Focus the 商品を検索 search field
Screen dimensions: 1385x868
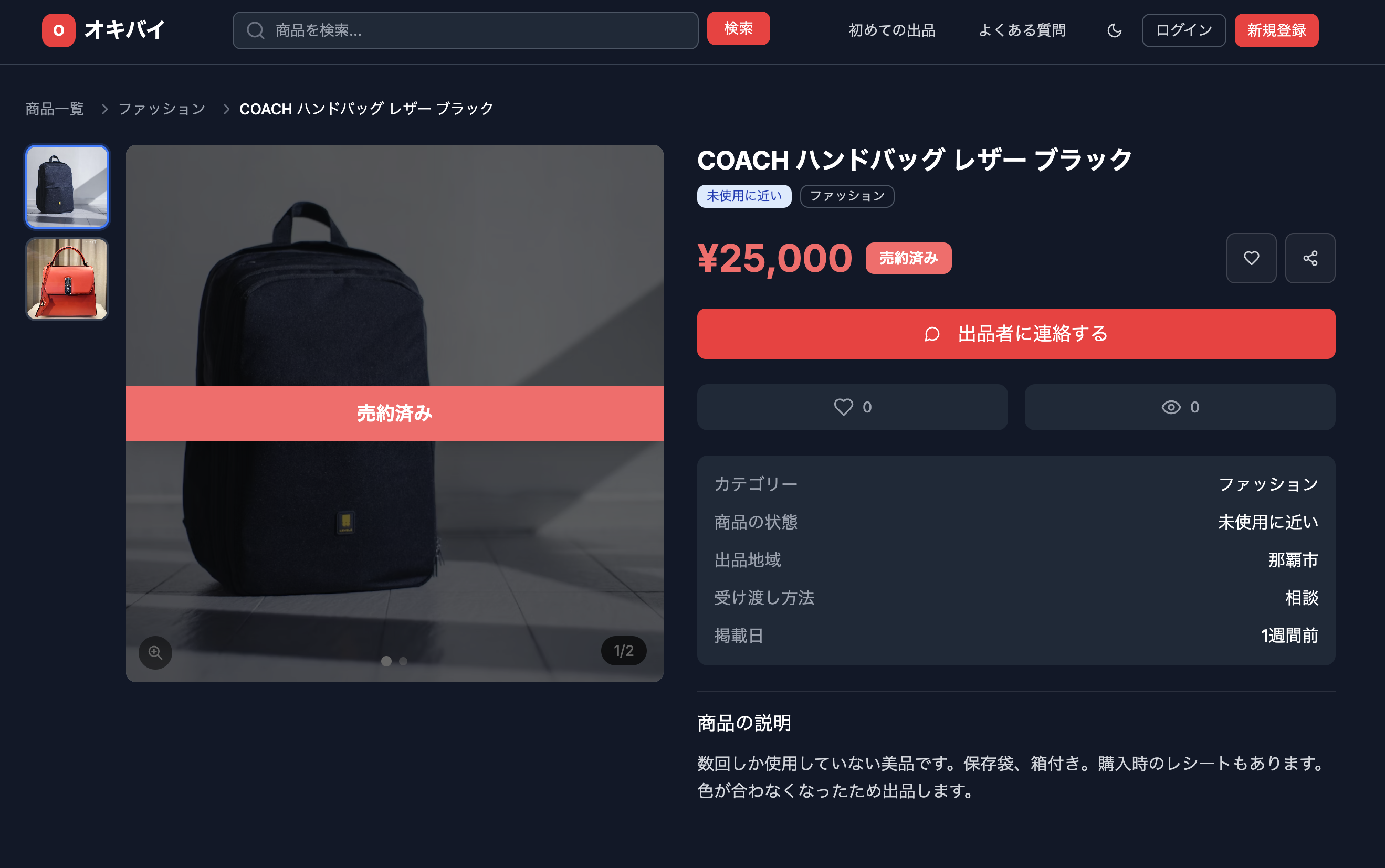(x=465, y=30)
